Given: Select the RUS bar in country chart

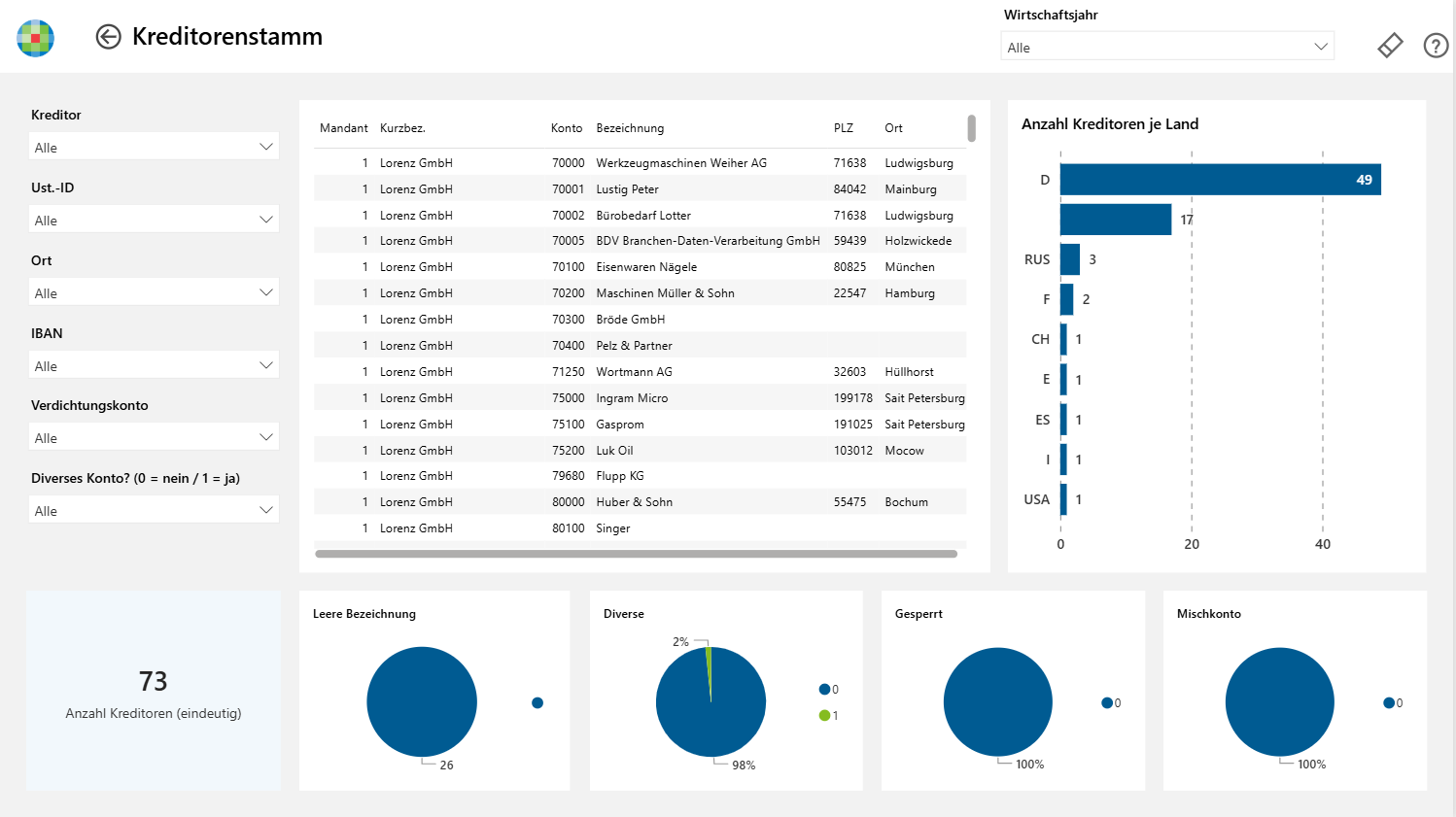Looking at the screenshot, I should (1070, 259).
